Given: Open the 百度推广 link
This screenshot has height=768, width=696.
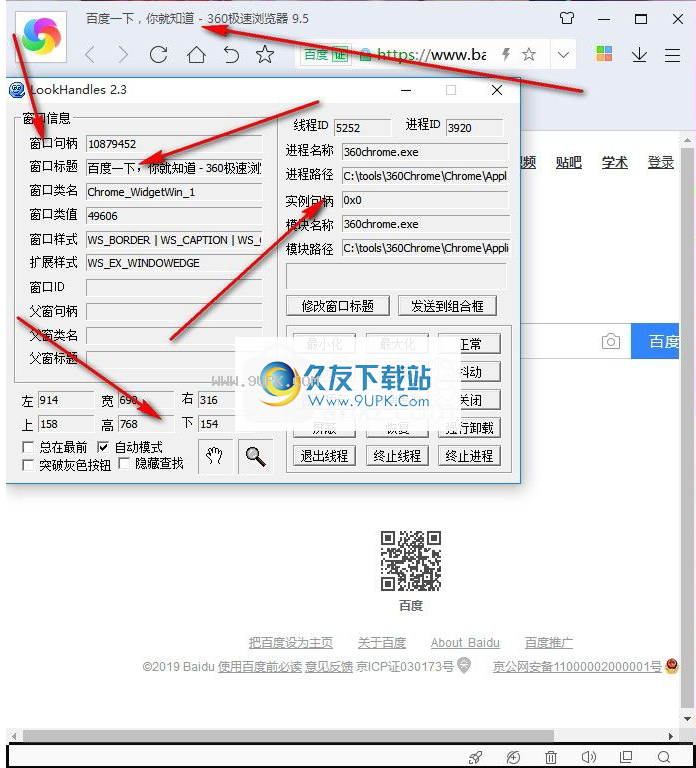Looking at the screenshot, I should [549, 643].
